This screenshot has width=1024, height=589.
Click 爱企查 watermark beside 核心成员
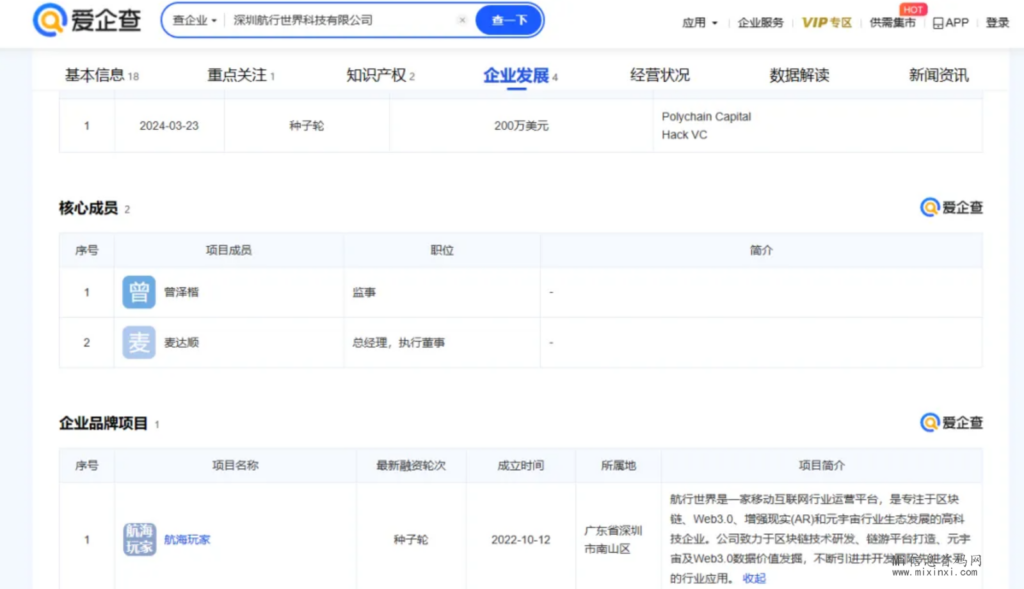coord(951,208)
